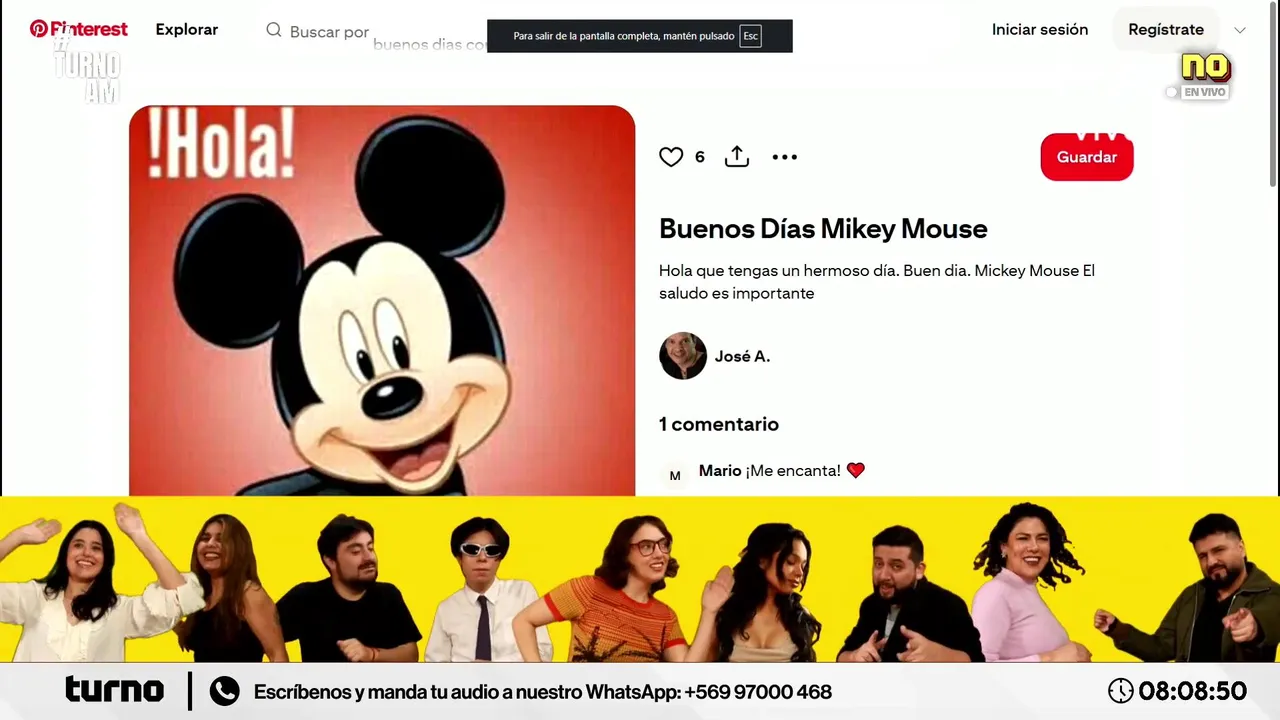Click the 1 comentario heading
This screenshot has height=720, width=1280.
[x=719, y=424]
